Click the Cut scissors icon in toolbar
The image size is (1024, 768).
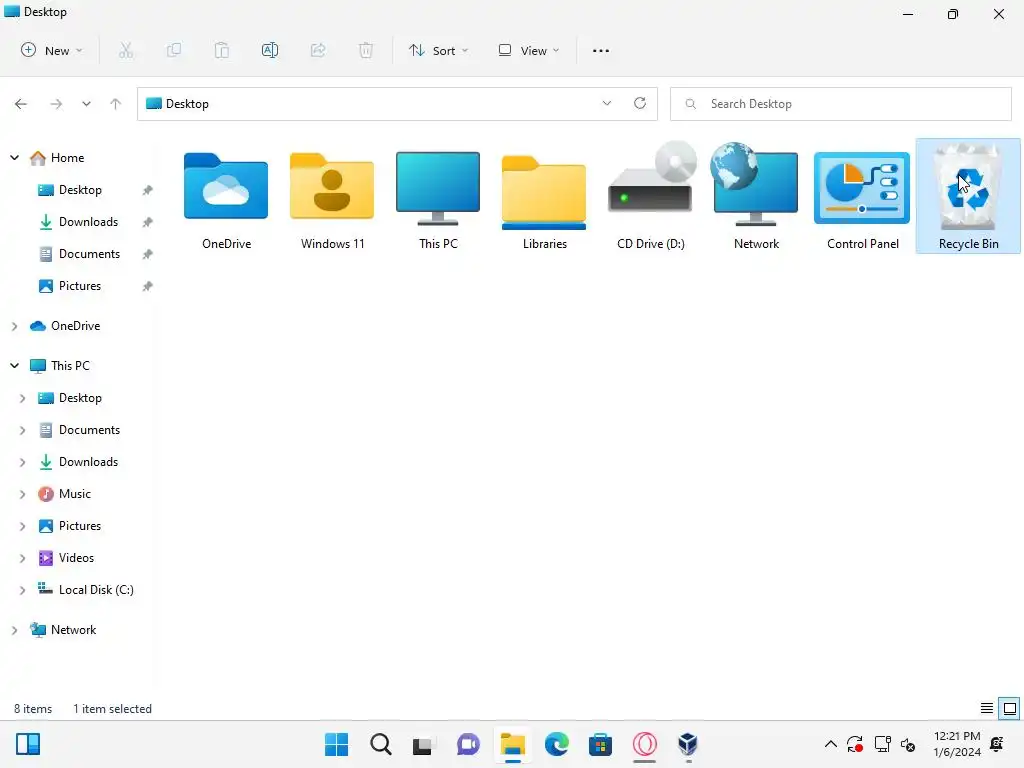[126, 50]
